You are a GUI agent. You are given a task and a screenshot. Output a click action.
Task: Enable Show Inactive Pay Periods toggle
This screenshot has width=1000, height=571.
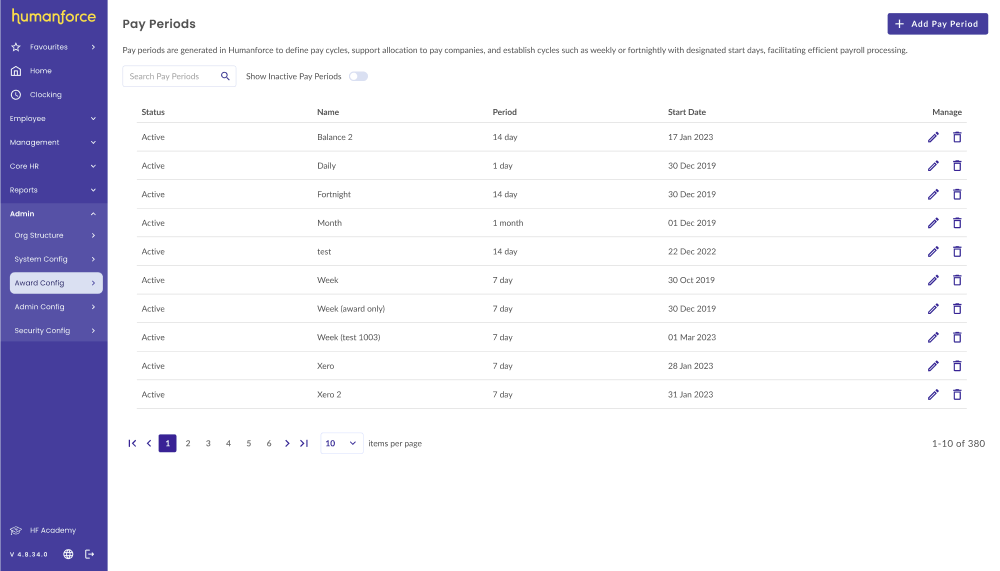coord(358,76)
